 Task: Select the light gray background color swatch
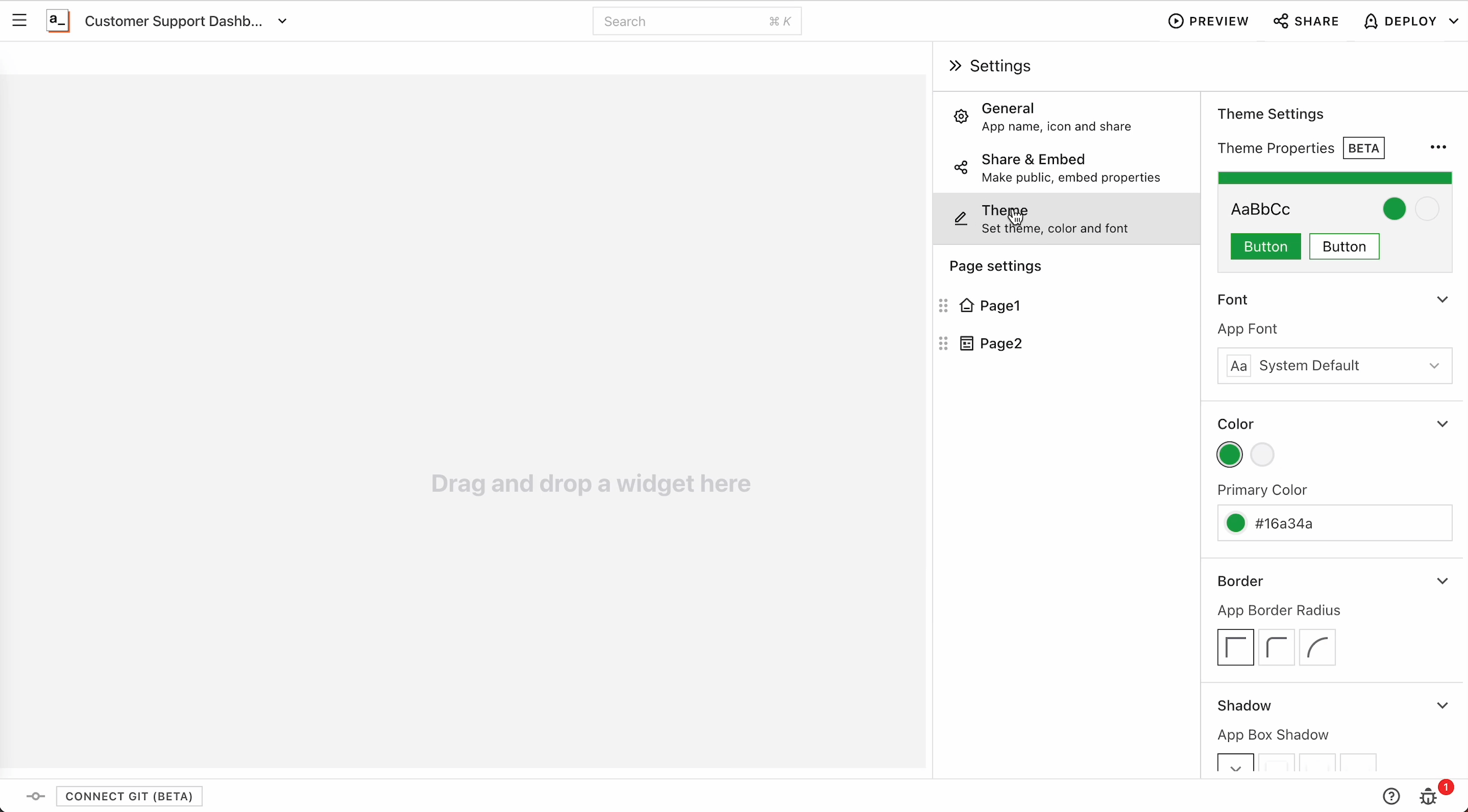(x=1262, y=455)
